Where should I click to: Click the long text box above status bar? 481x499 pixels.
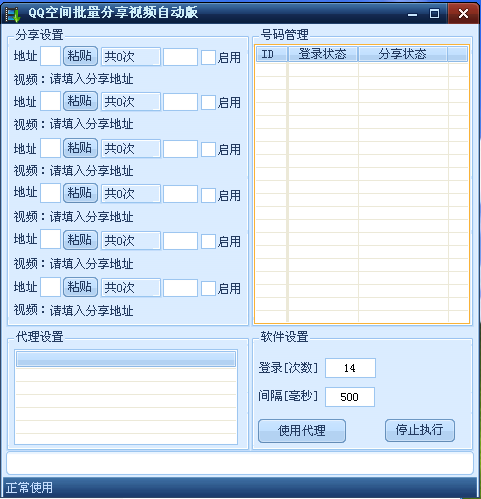[x=240, y=463]
